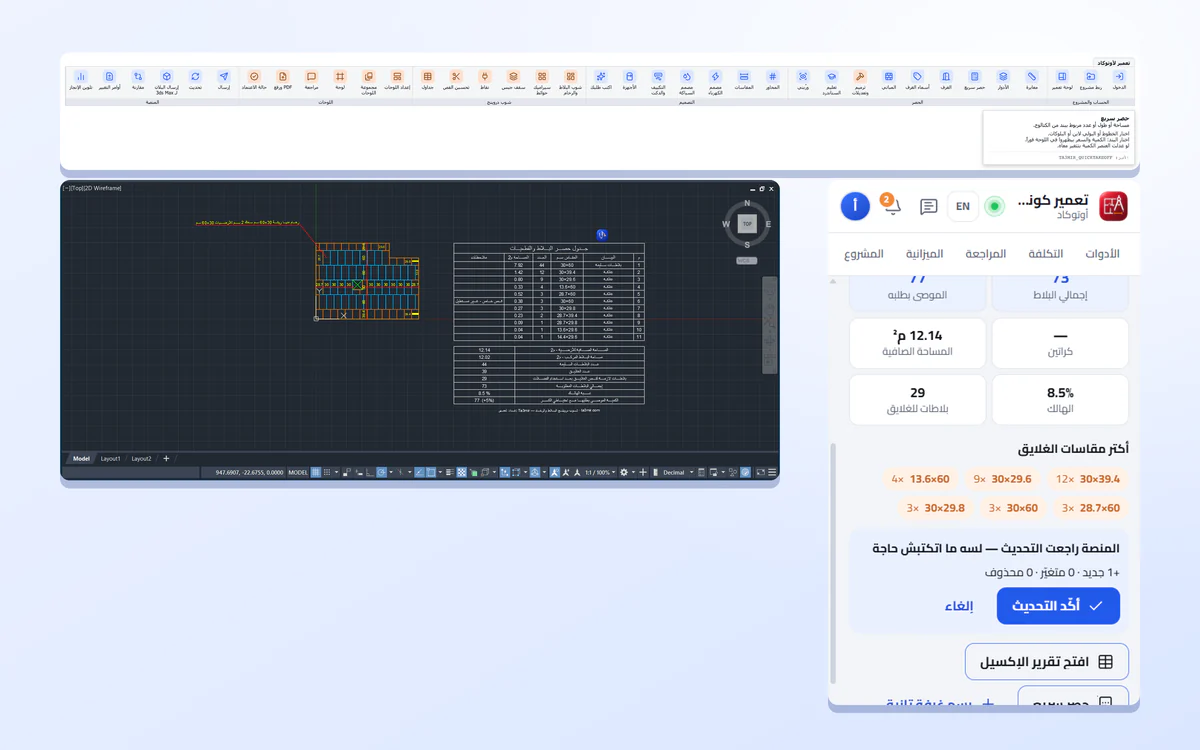Open the chat messages icon in panel header
This screenshot has height=750, width=1200.
[929, 207]
